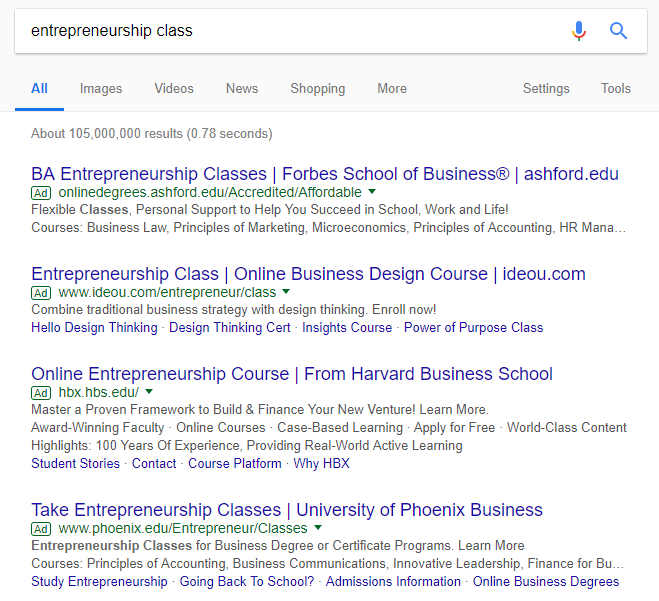Select the Shopping tab
The width and height of the screenshot is (659, 601).
318,89
